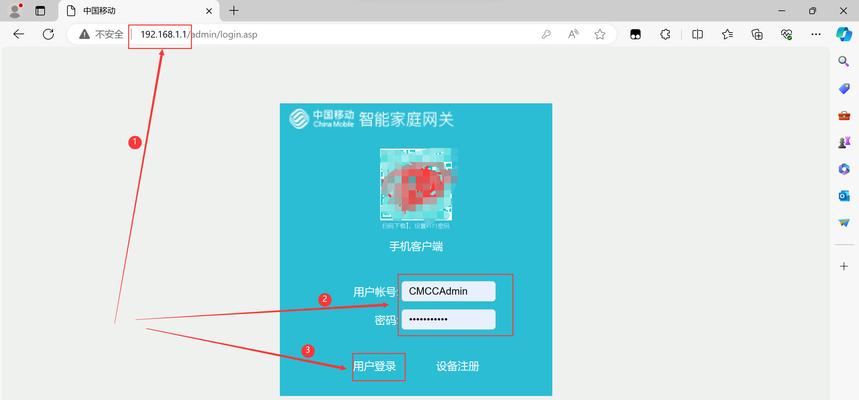The image size is (859, 400).
Task: Open the Settings and more ellipsis menu
Action: (816, 35)
